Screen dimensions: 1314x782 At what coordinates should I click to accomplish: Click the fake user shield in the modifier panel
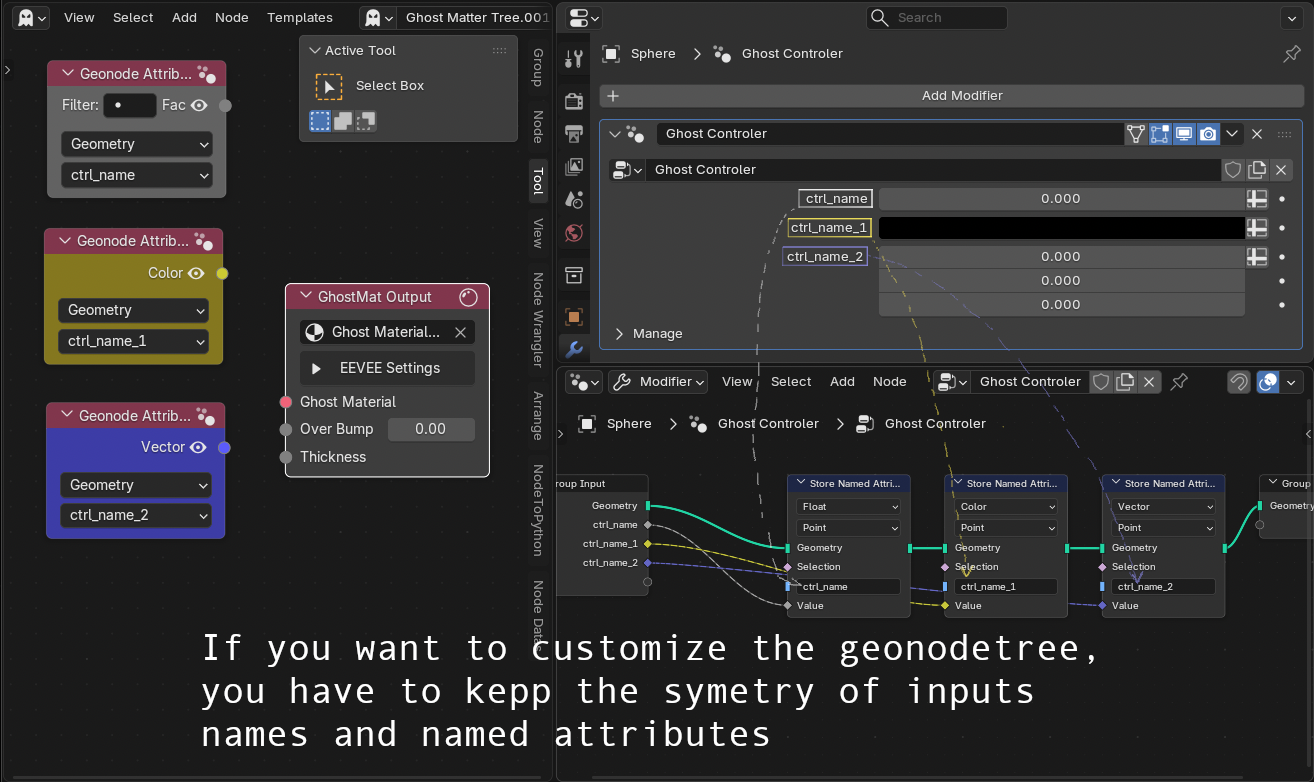[x=1233, y=170]
